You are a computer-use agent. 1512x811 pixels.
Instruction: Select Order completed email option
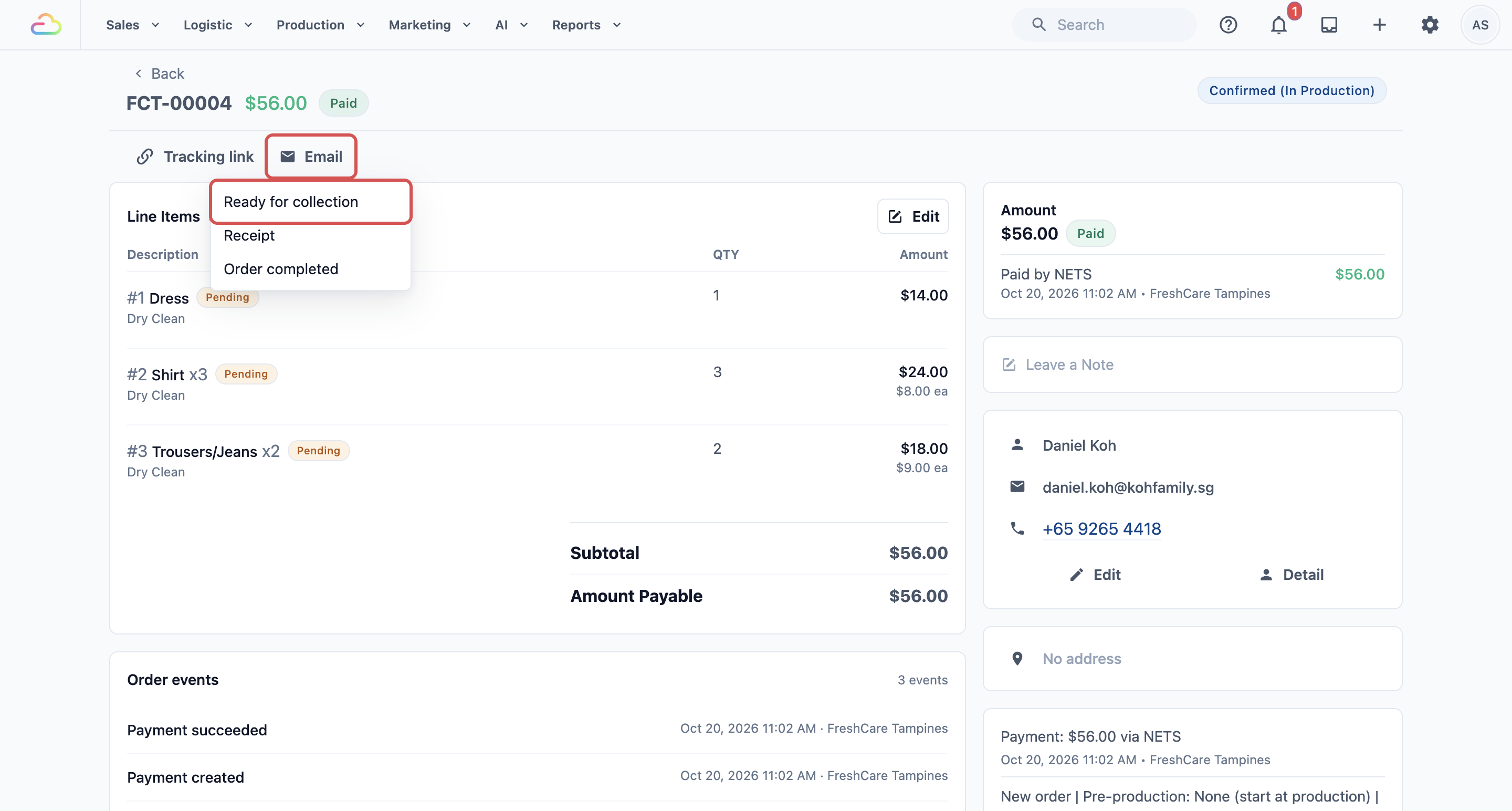pyautogui.click(x=310, y=268)
